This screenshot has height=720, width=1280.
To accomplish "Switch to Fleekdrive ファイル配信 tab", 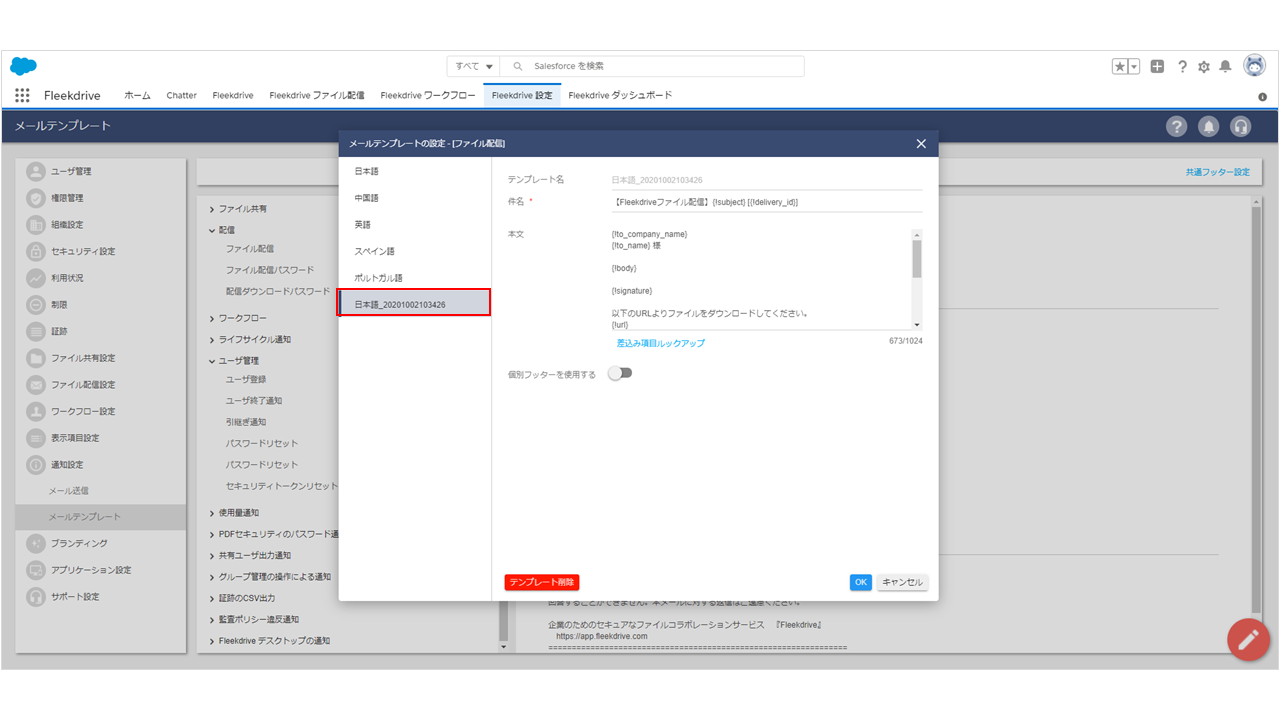I will click(x=317, y=96).
